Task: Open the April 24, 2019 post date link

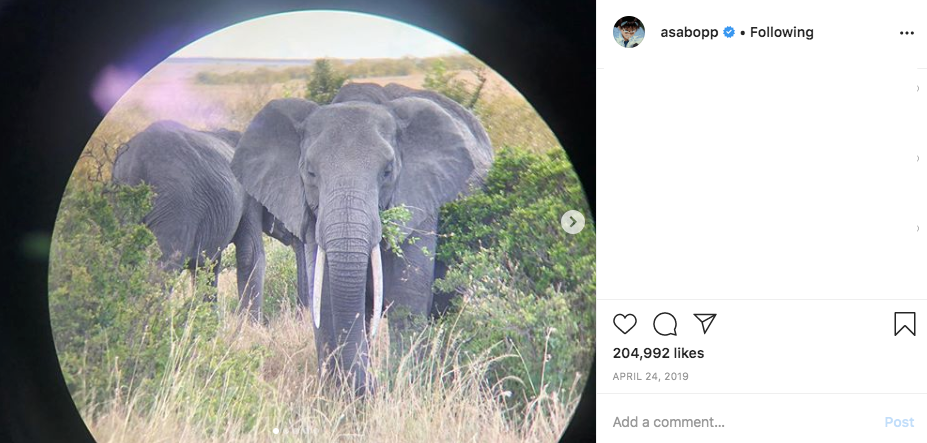Action: point(650,376)
